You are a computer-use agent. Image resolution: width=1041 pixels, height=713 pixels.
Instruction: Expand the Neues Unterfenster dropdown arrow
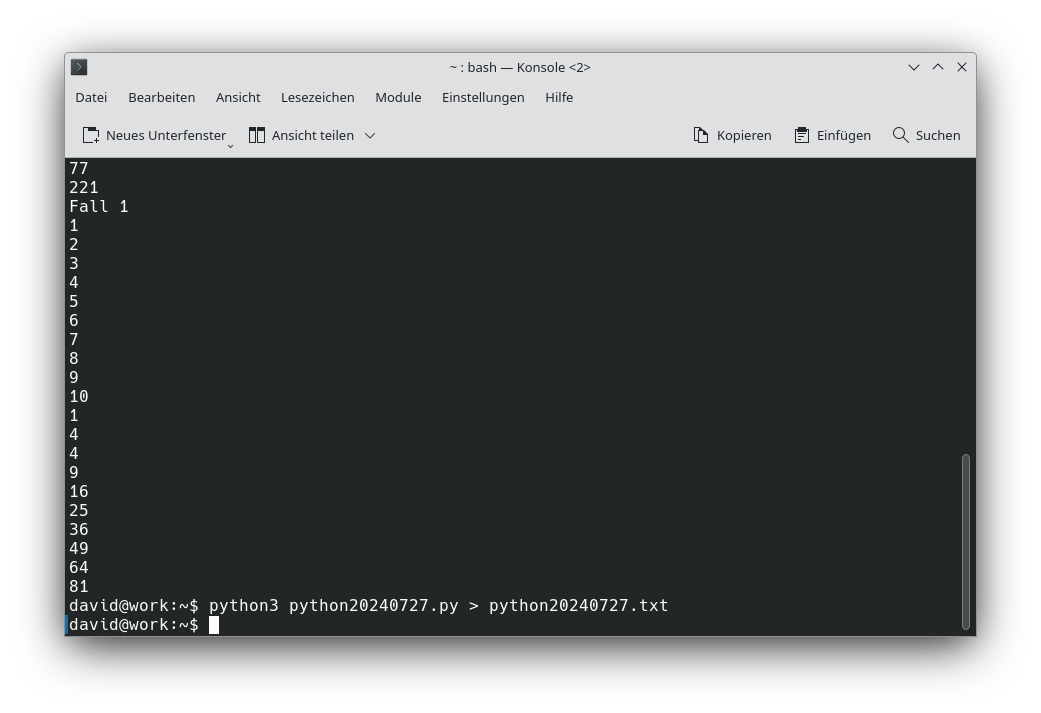pos(231,145)
